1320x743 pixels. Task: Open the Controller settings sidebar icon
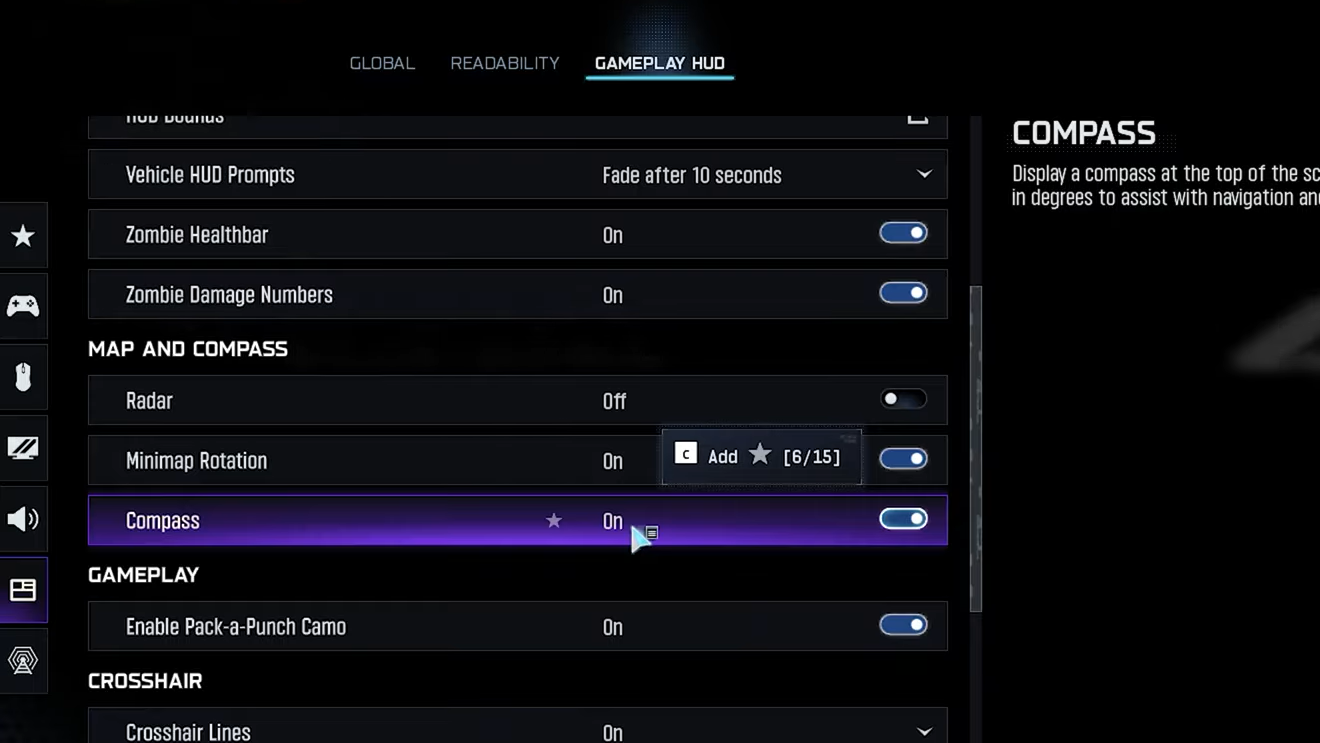pyautogui.click(x=23, y=306)
